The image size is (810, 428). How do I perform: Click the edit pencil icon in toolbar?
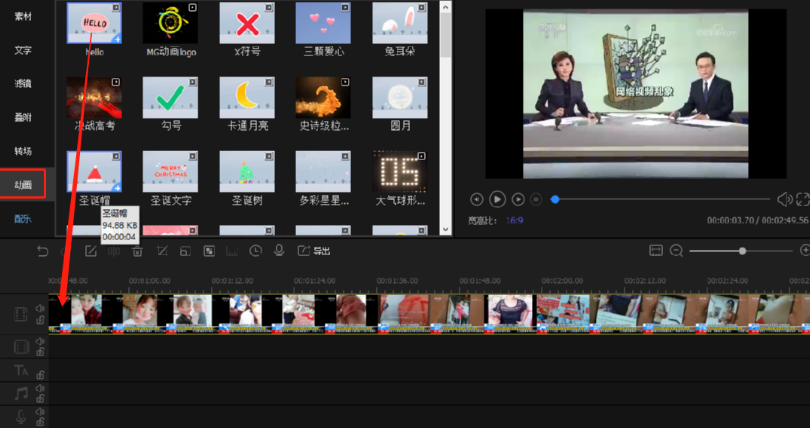(91, 251)
